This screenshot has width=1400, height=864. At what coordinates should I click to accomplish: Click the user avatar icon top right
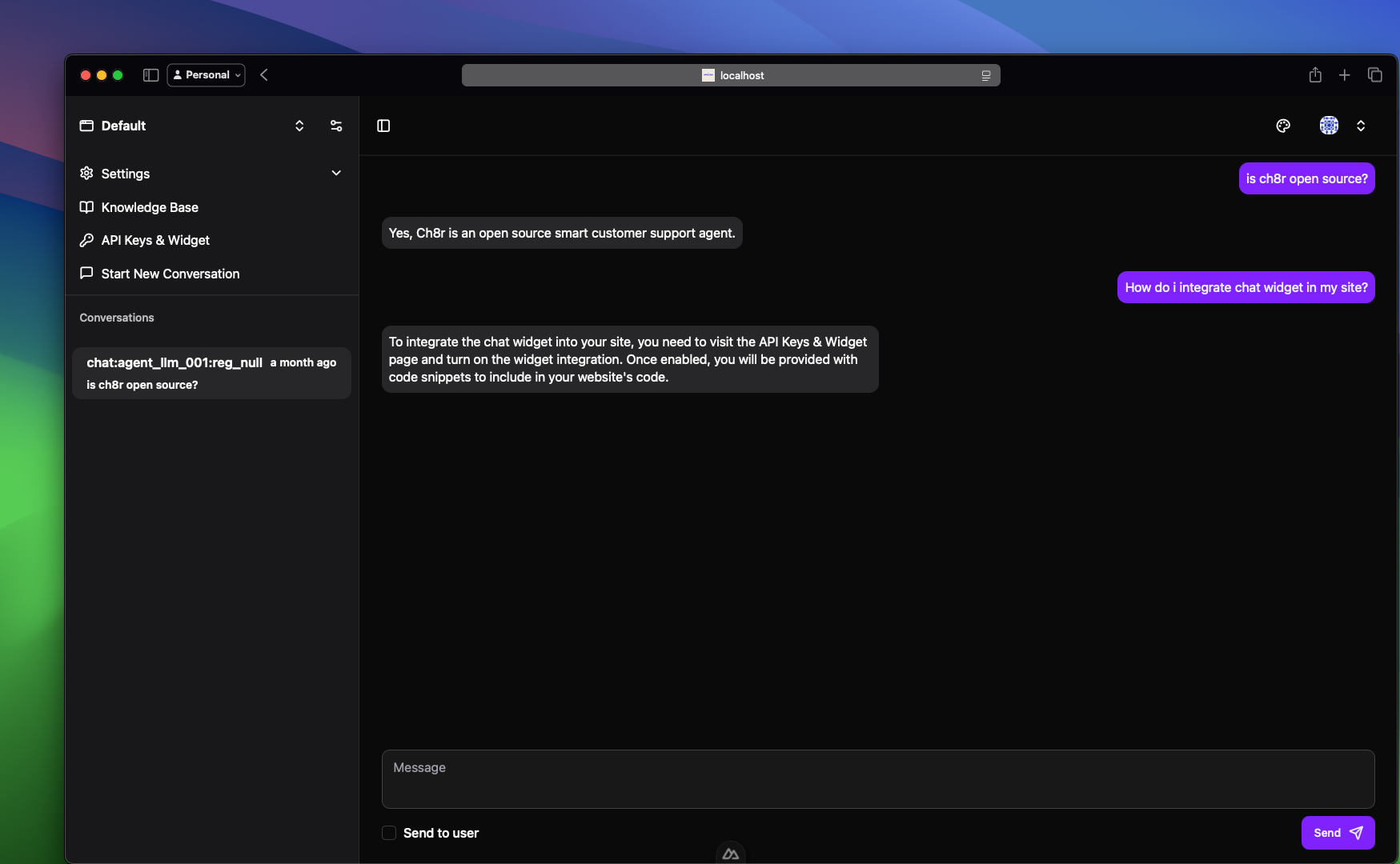pyautogui.click(x=1329, y=126)
